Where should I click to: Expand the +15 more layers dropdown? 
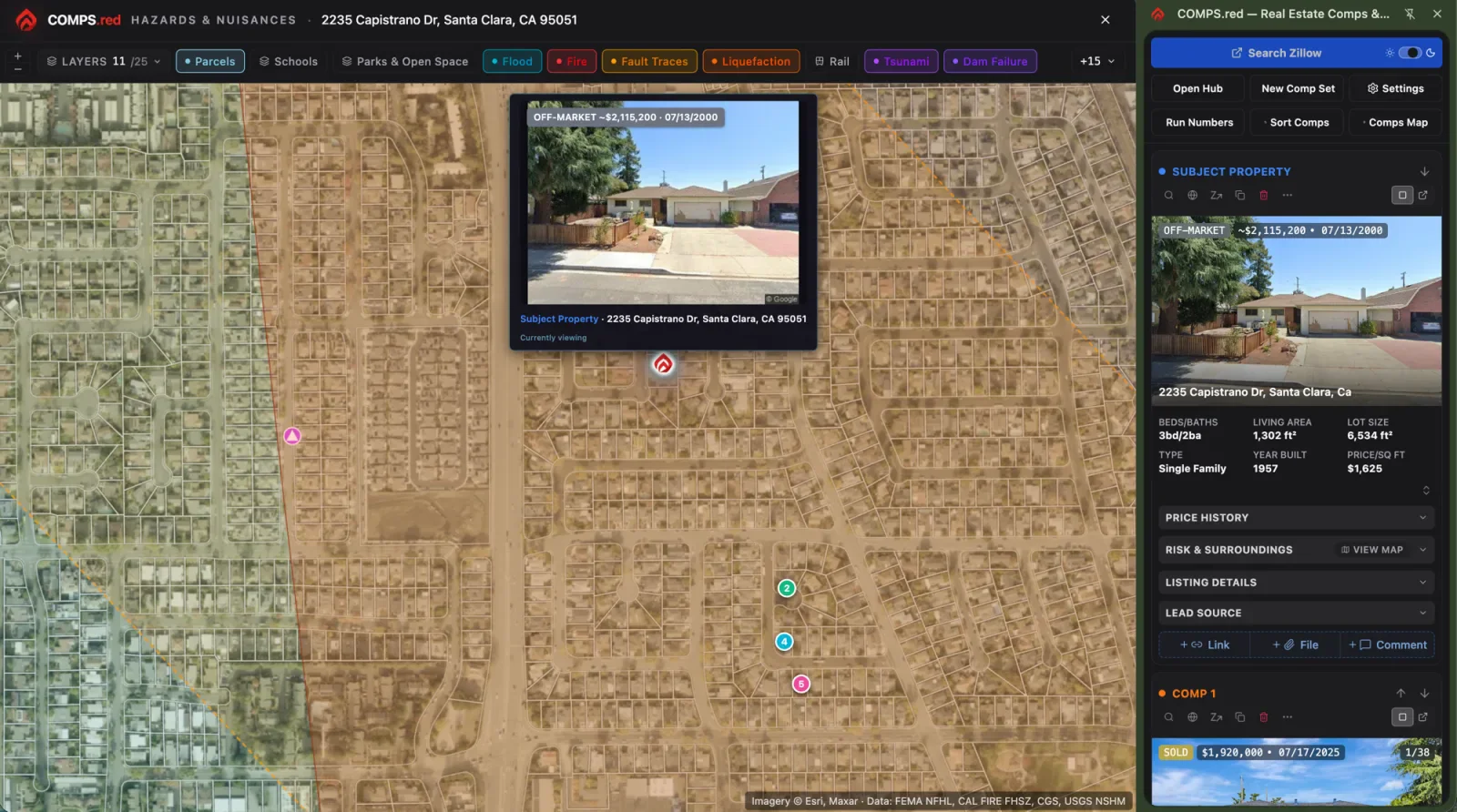point(1097,61)
